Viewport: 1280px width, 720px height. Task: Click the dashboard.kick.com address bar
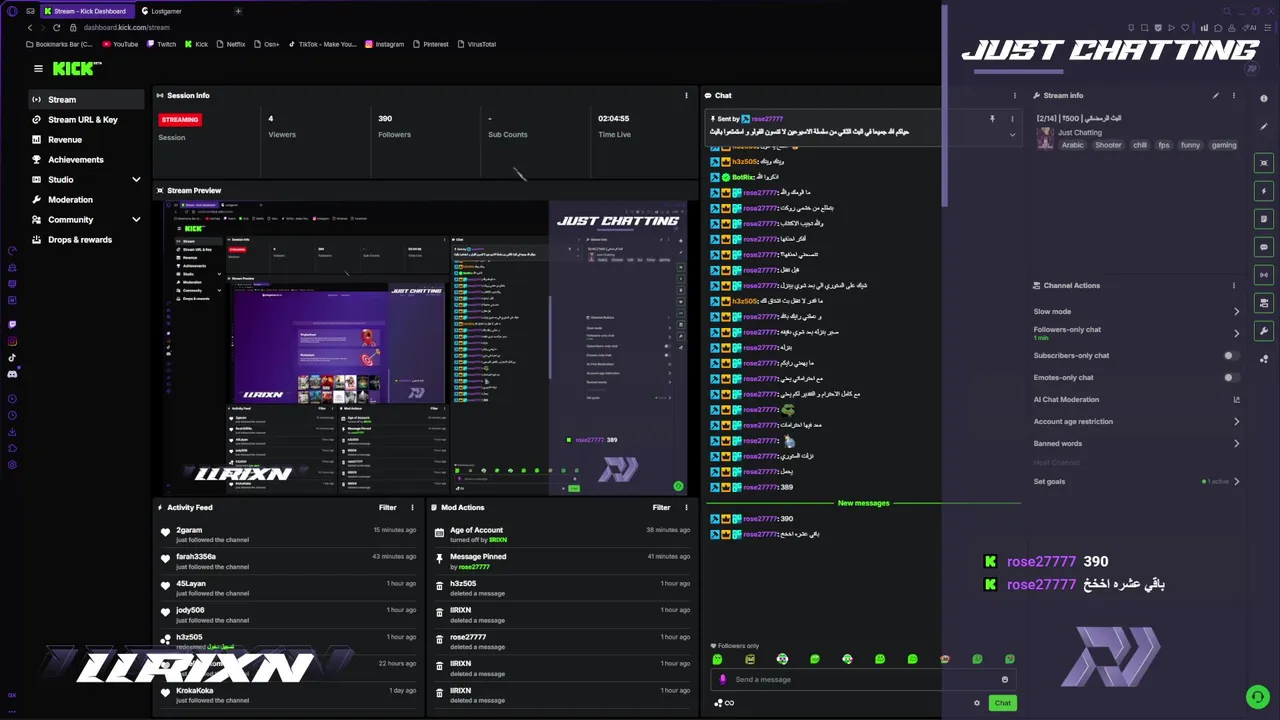click(x=126, y=28)
